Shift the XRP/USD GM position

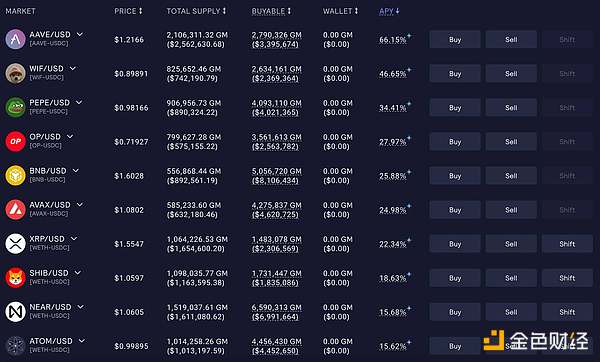point(567,244)
